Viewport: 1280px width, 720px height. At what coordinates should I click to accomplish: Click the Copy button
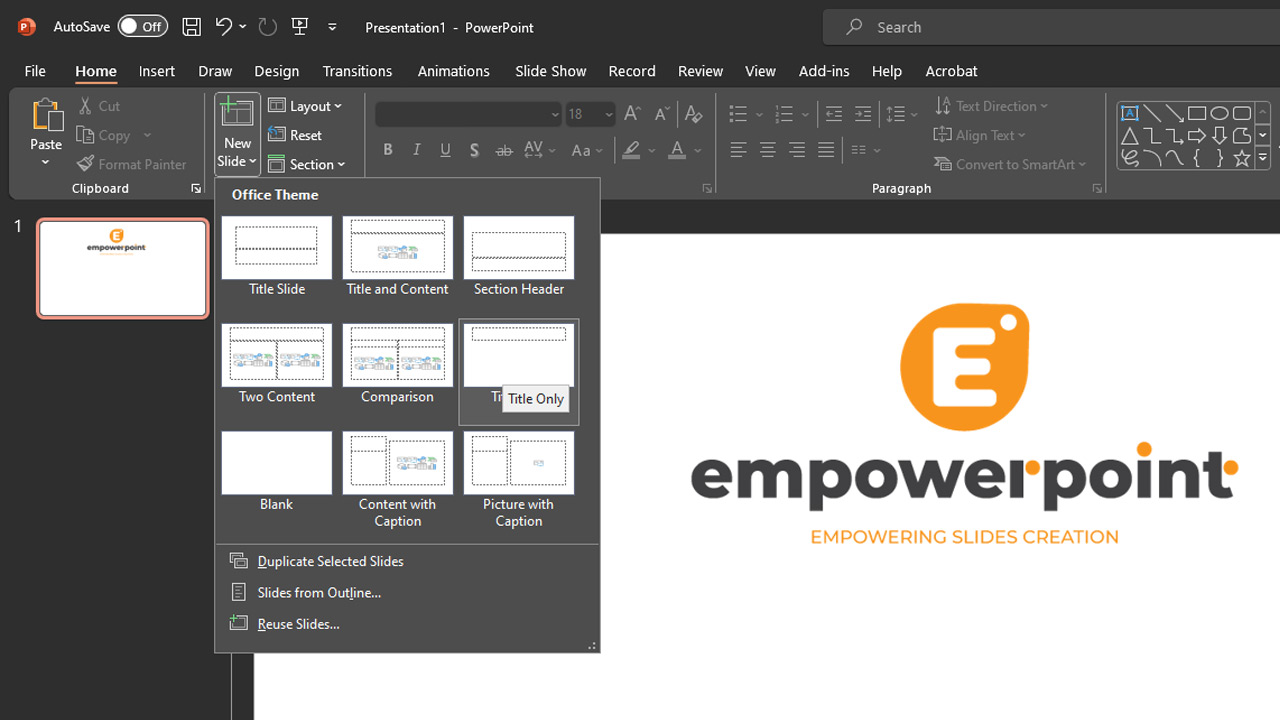pos(104,135)
